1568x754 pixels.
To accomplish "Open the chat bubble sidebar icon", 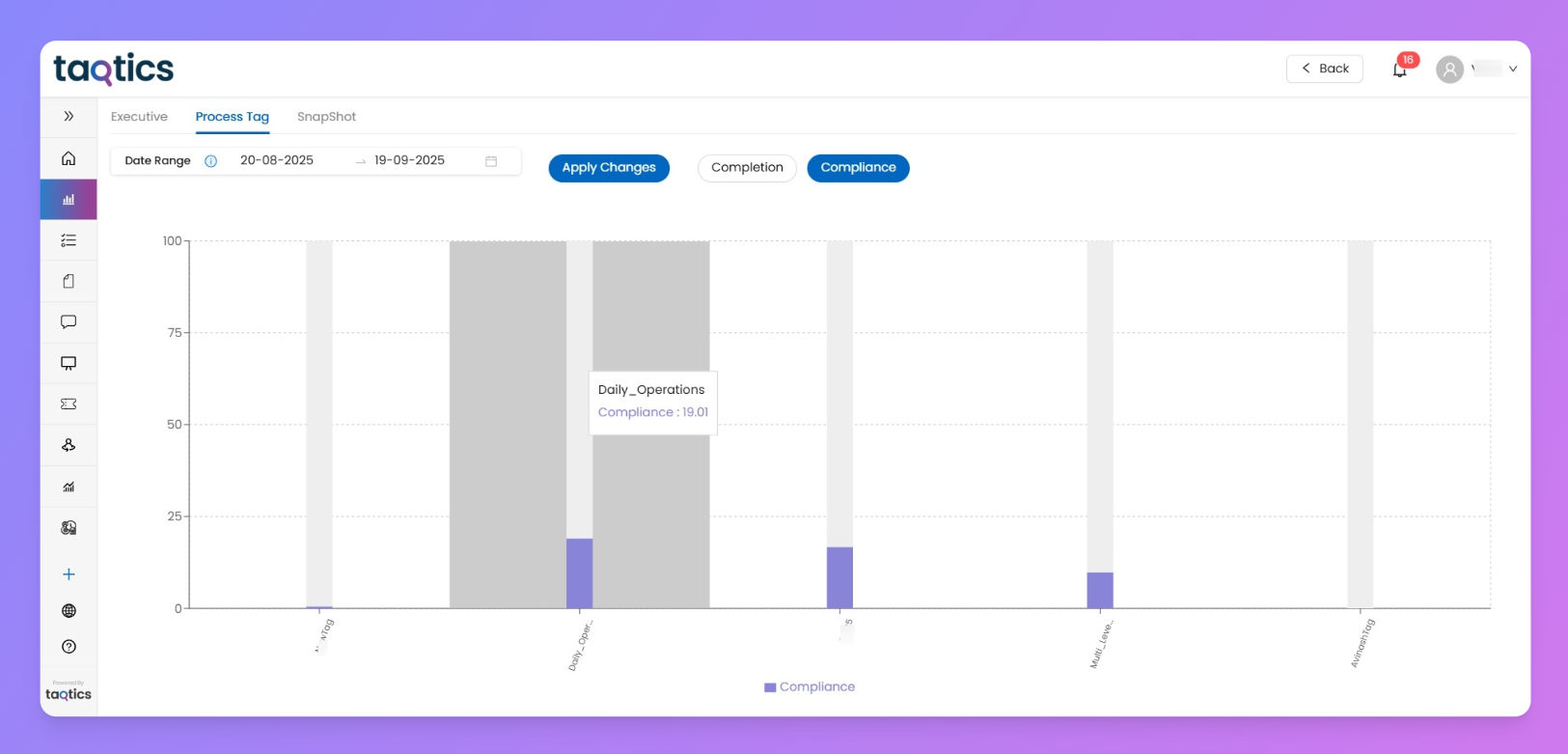I will pos(69,322).
